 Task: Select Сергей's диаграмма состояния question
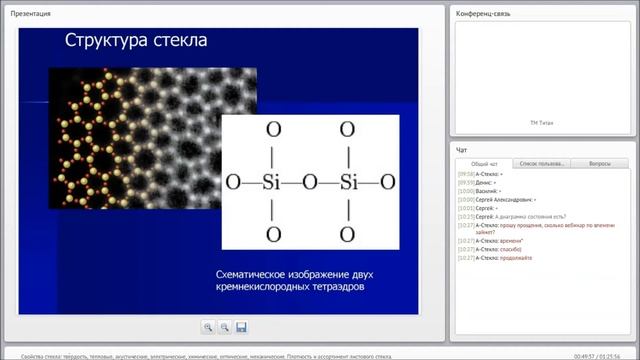point(512,217)
